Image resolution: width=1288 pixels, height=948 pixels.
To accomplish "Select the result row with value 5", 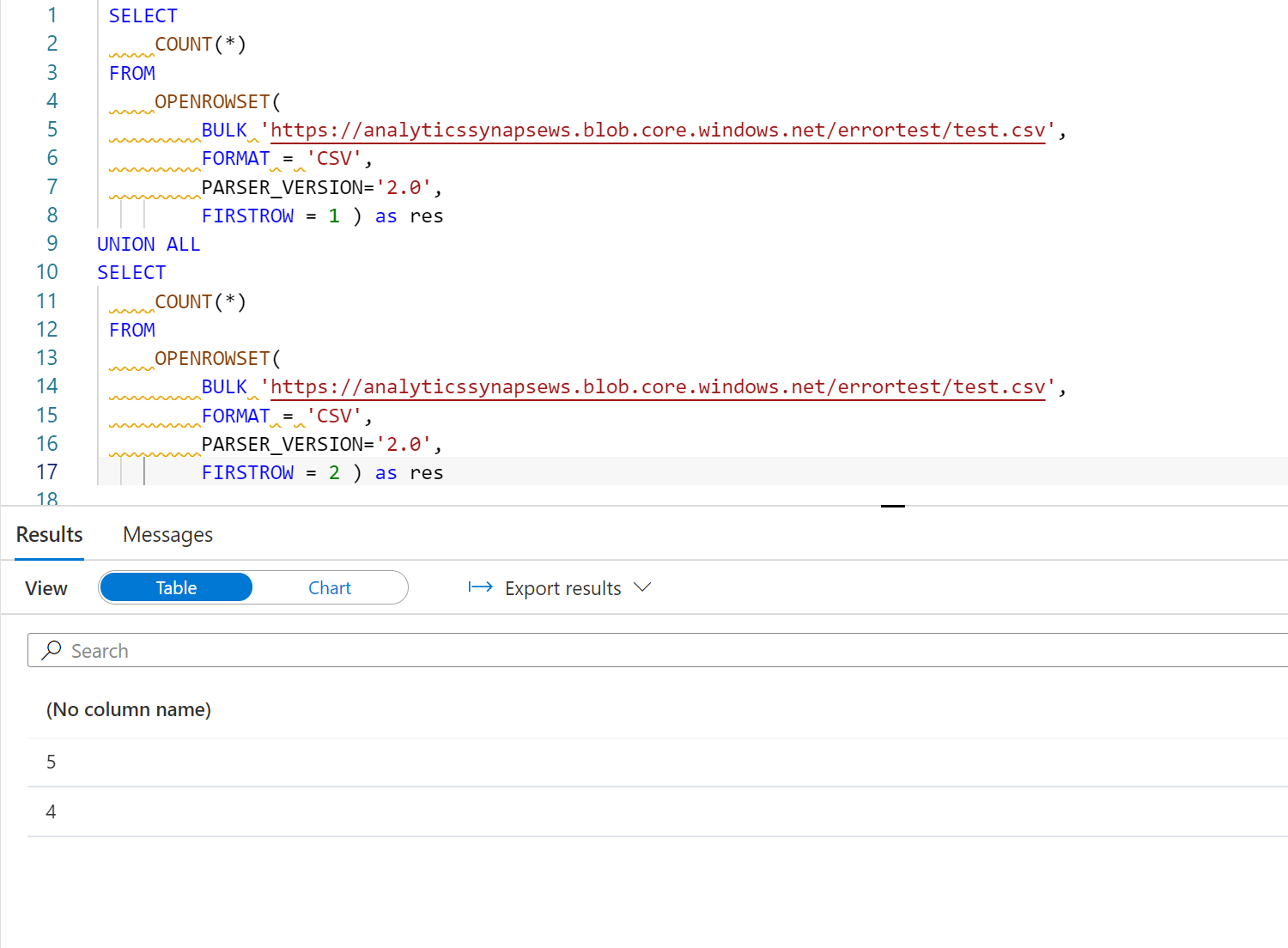I will pyautogui.click(x=658, y=763).
